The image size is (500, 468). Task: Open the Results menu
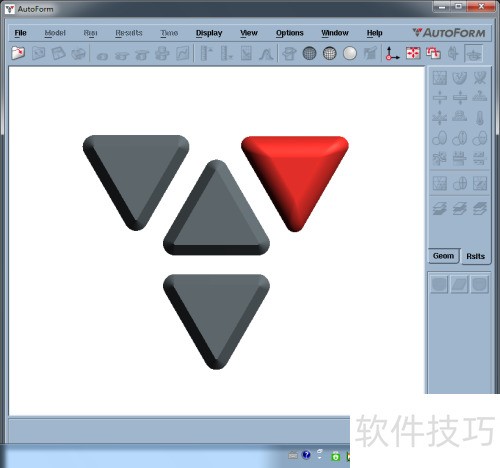click(129, 33)
